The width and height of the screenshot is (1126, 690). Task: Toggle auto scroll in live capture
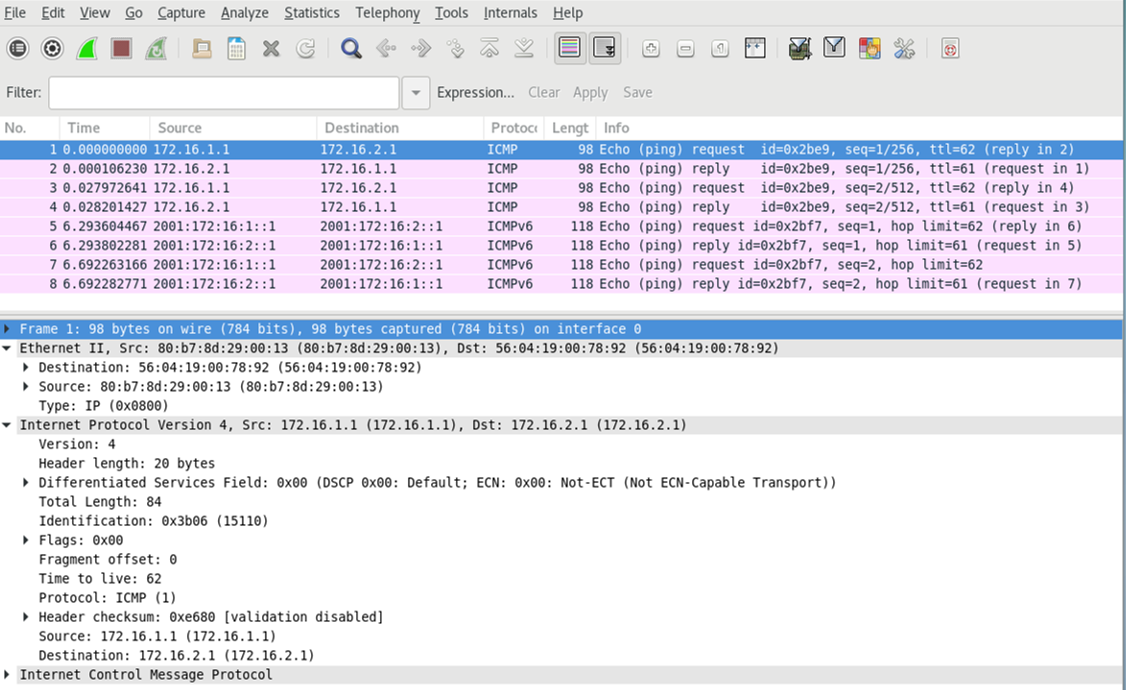pos(604,48)
